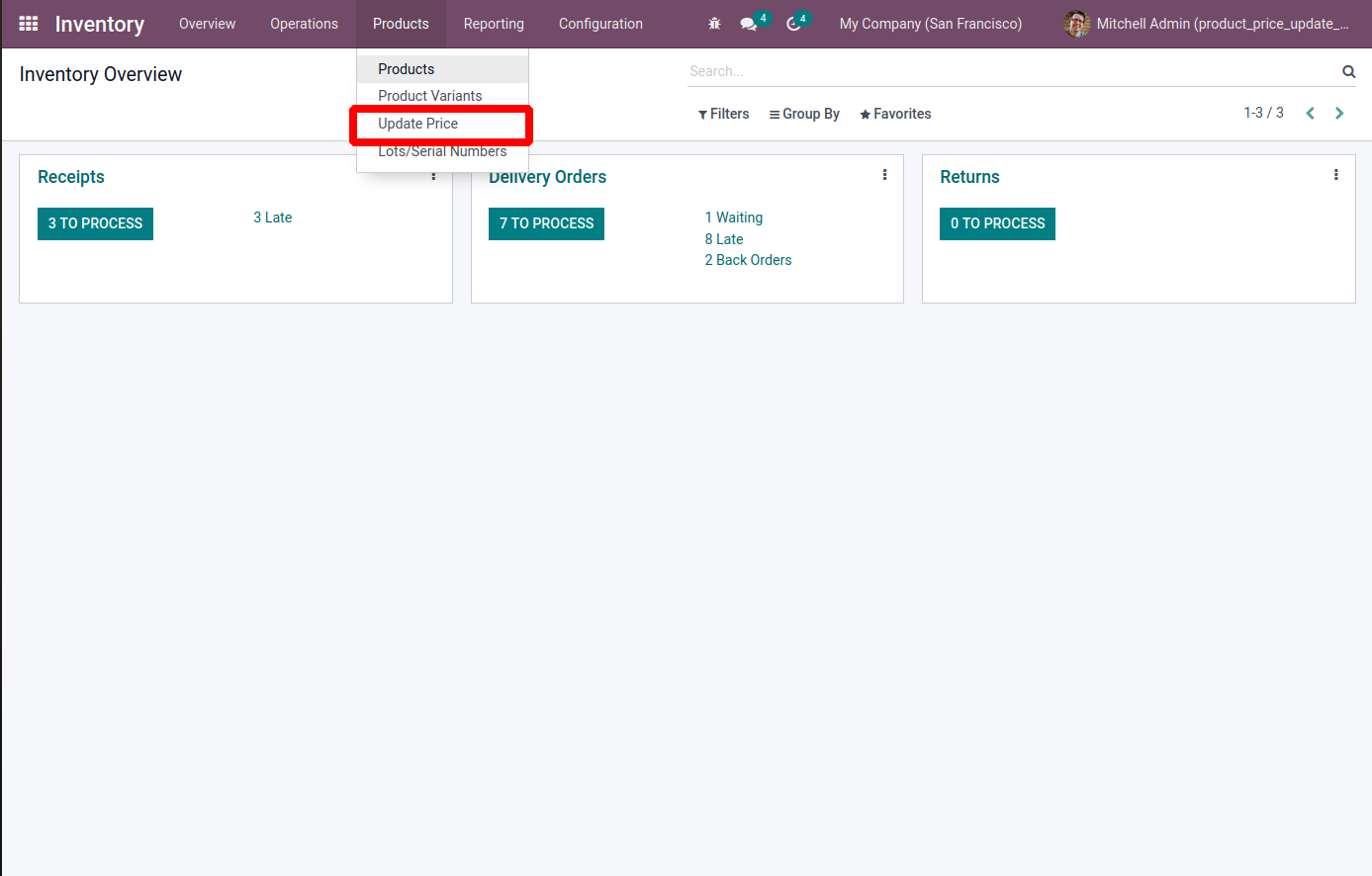Open the Configuration menu
The width and height of the screenshot is (1372, 876).
pyautogui.click(x=600, y=24)
